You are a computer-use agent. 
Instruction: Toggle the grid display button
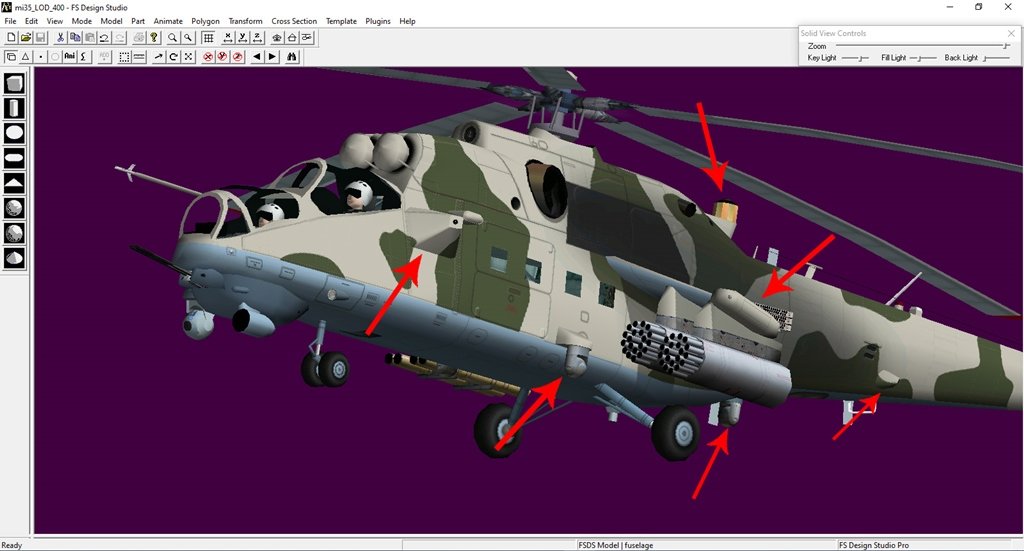click(x=208, y=37)
